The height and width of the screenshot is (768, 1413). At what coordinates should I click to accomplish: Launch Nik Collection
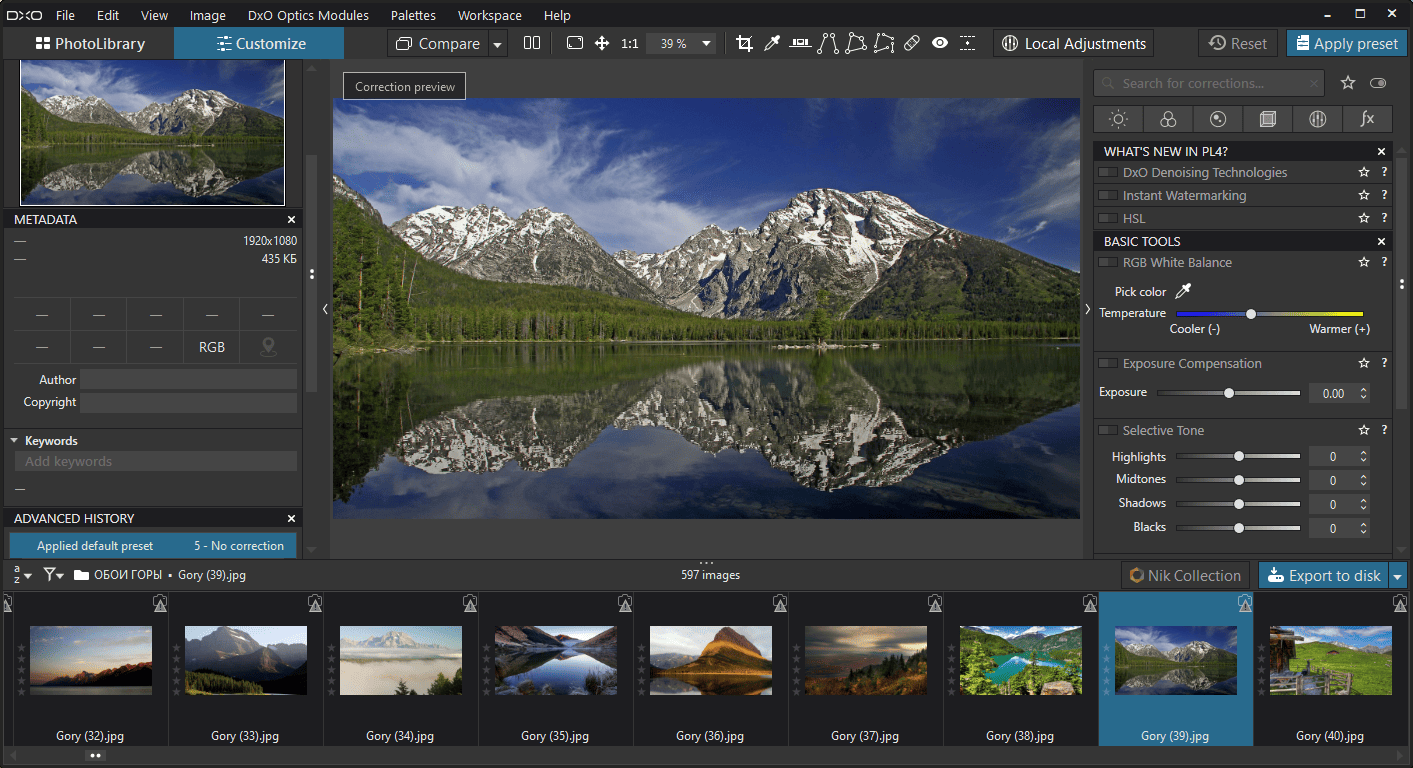click(1185, 576)
